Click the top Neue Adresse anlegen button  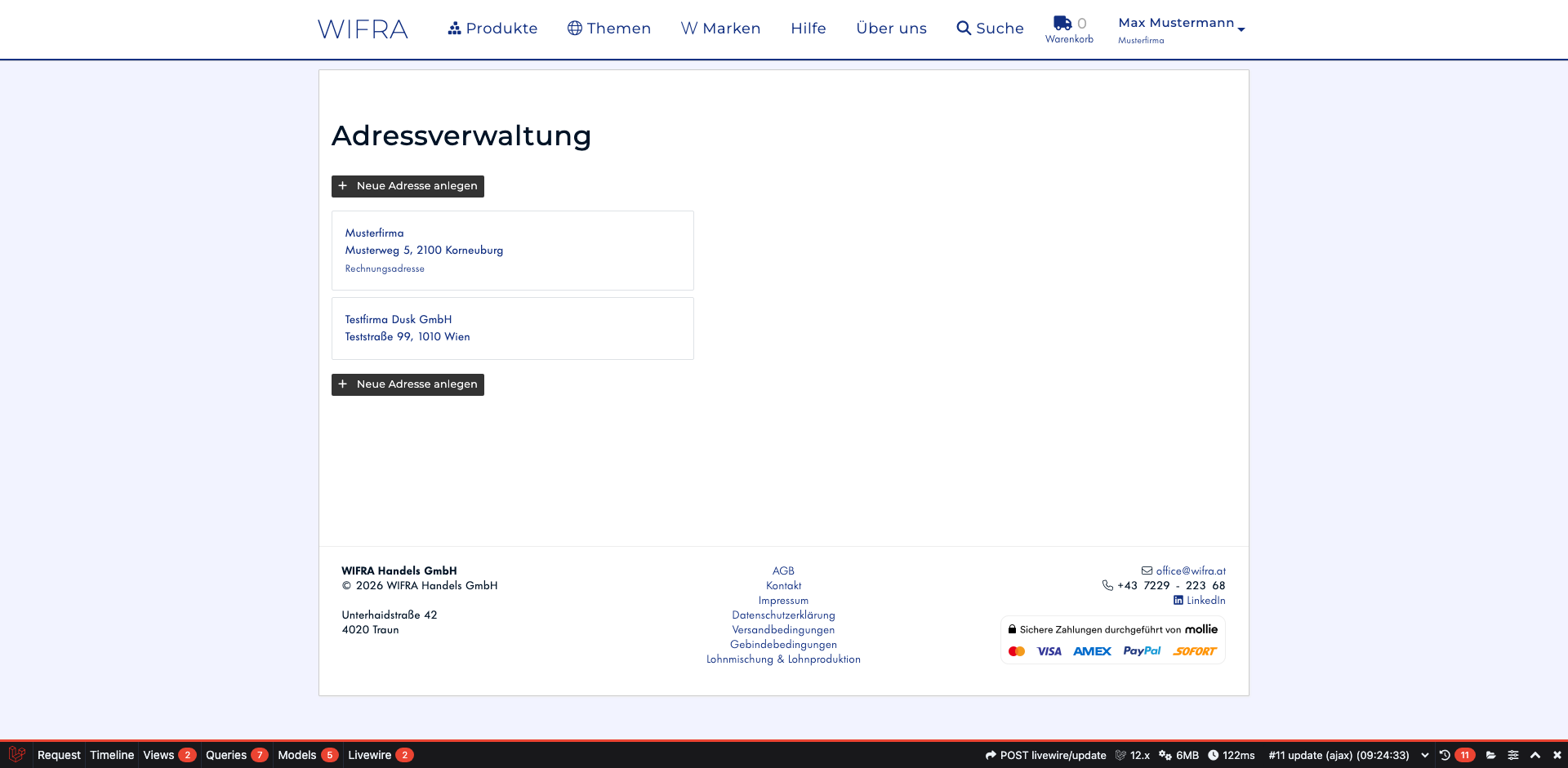pos(408,186)
